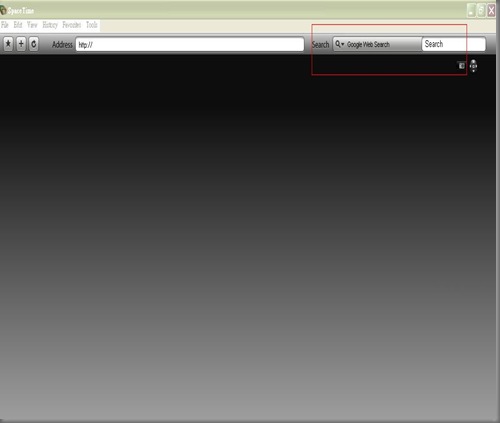The height and width of the screenshot is (423, 500).
Task: Focus the http:// address field
Action: pos(190,44)
